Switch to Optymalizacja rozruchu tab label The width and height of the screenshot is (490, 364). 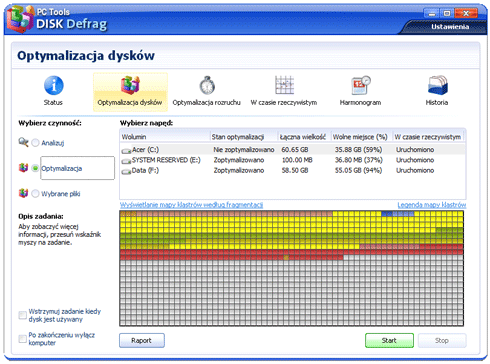coord(207,102)
